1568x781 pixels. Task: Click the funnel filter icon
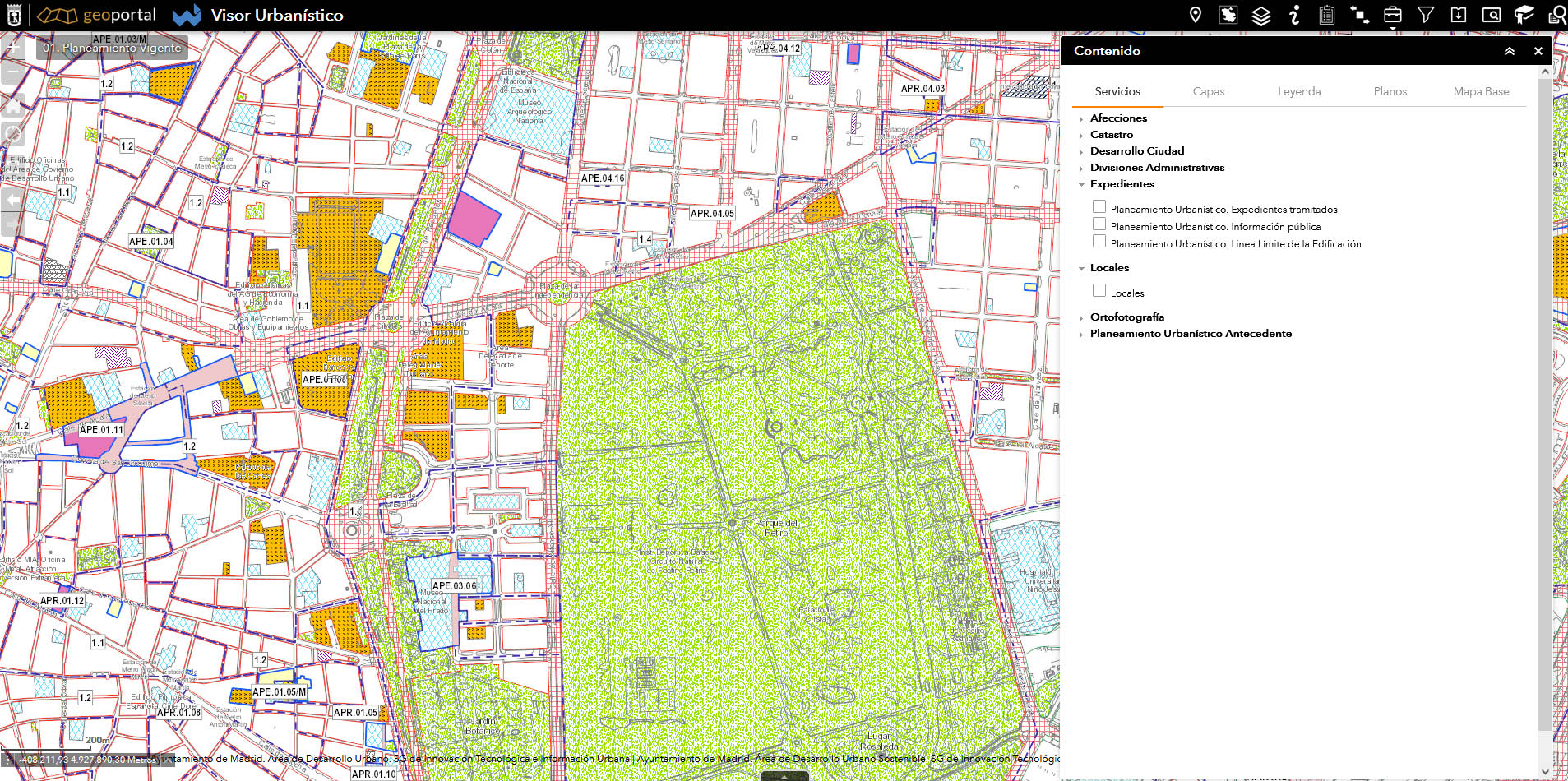coord(1426,15)
